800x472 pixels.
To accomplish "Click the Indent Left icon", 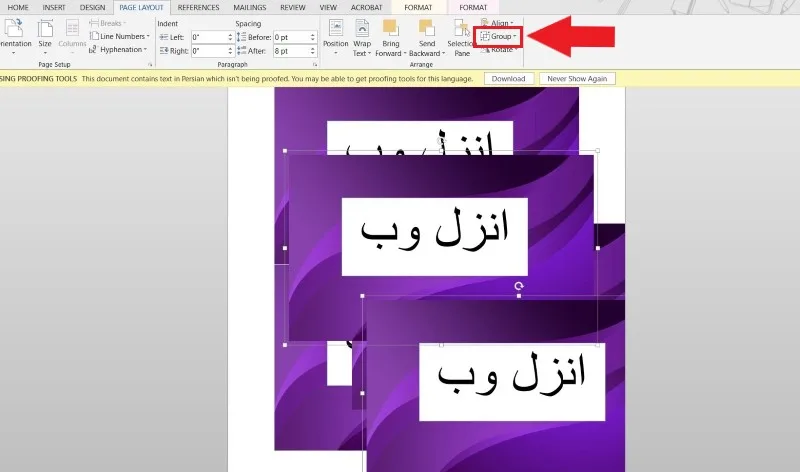I will point(163,37).
